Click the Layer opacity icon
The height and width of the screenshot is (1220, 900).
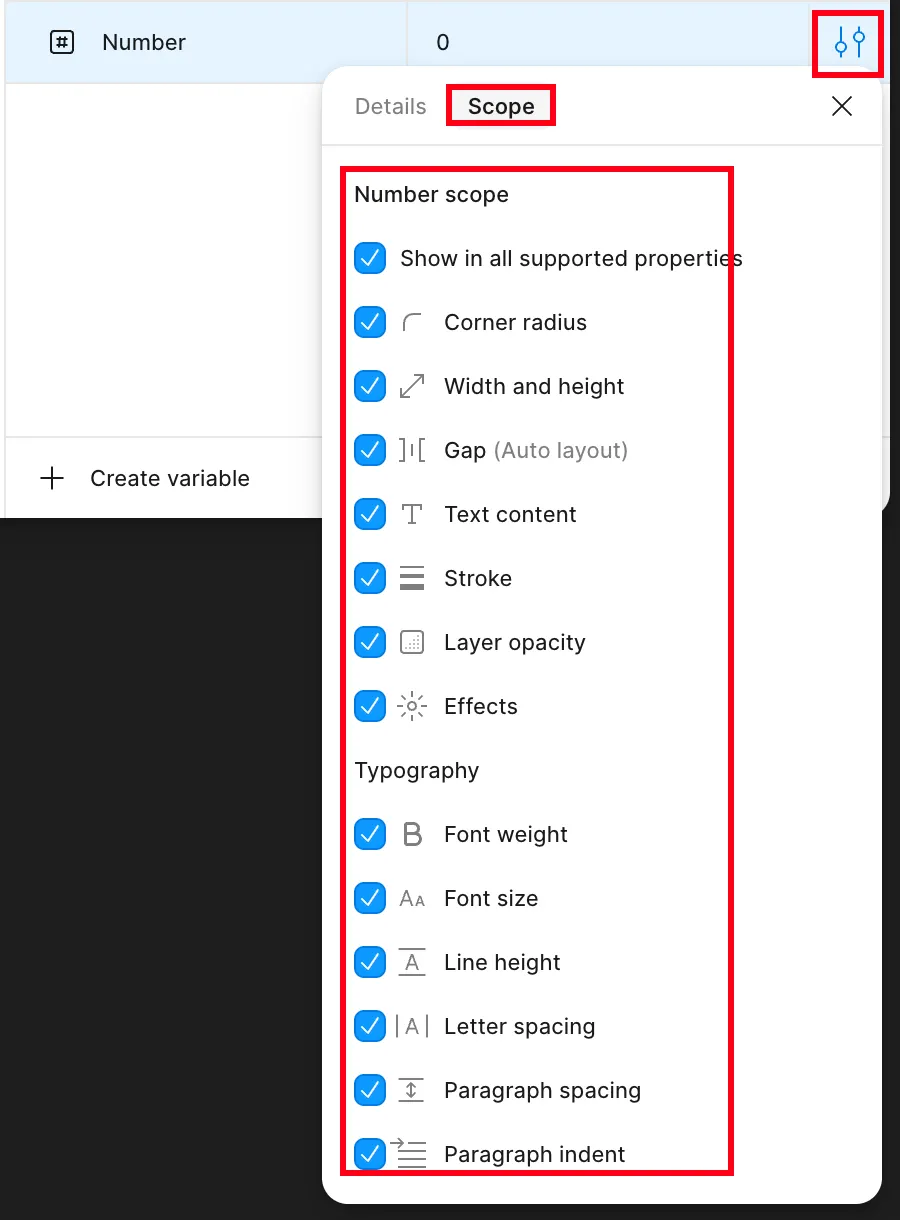coord(411,643)
